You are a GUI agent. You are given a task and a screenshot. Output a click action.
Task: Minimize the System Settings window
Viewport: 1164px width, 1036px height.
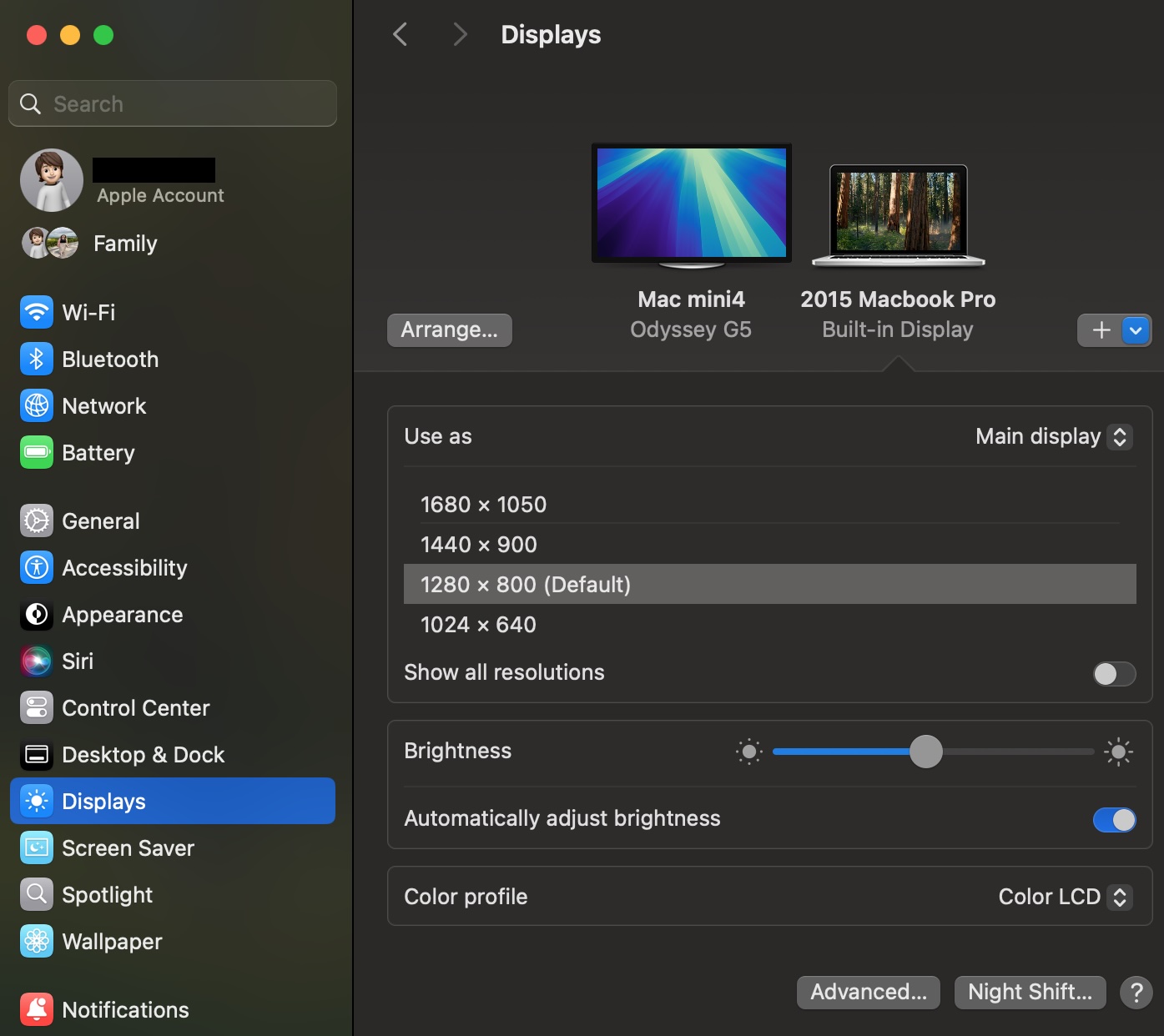click(x=70, y=35)
